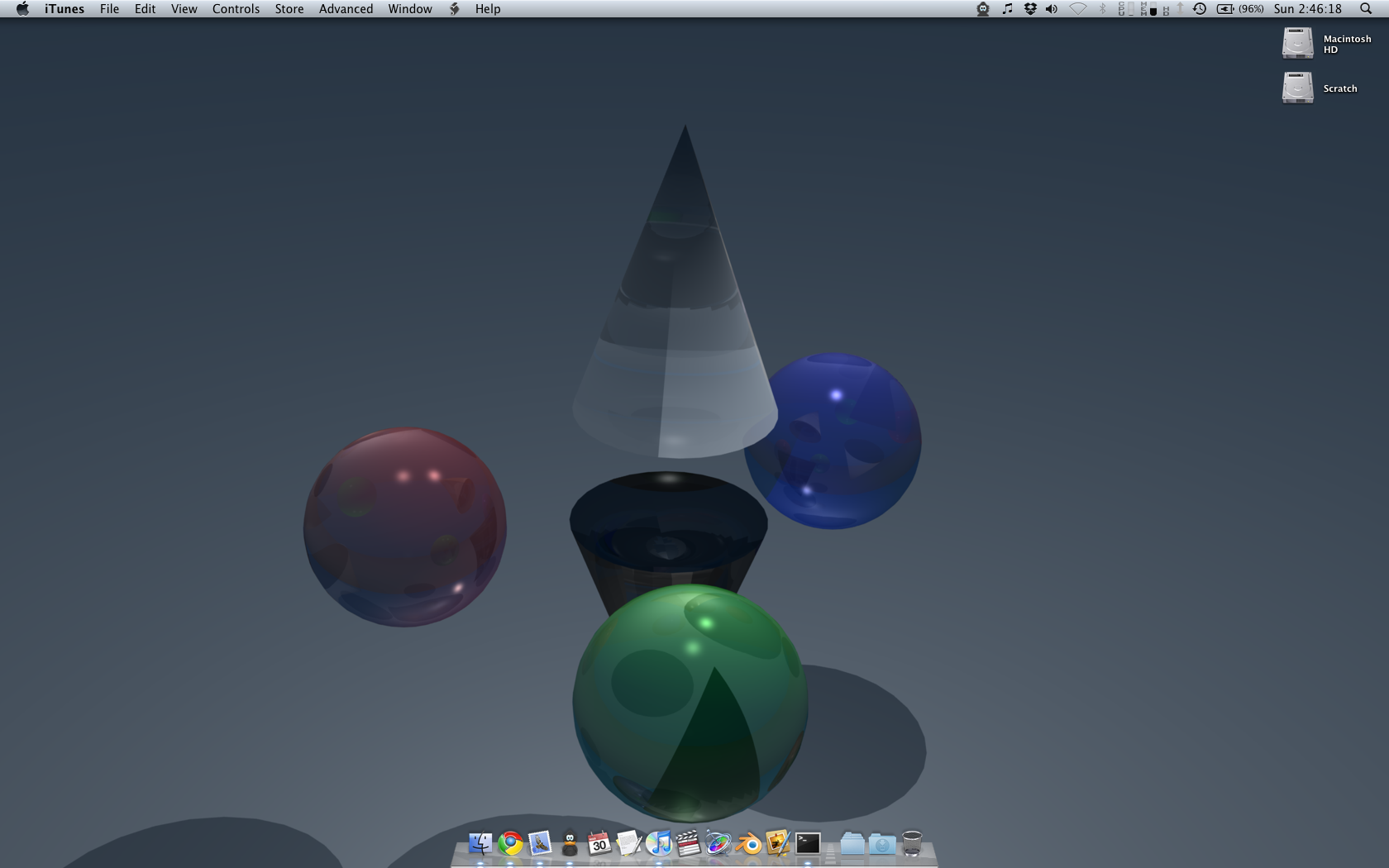
Task: Open the battery status menu
Action: point(1239,9)
